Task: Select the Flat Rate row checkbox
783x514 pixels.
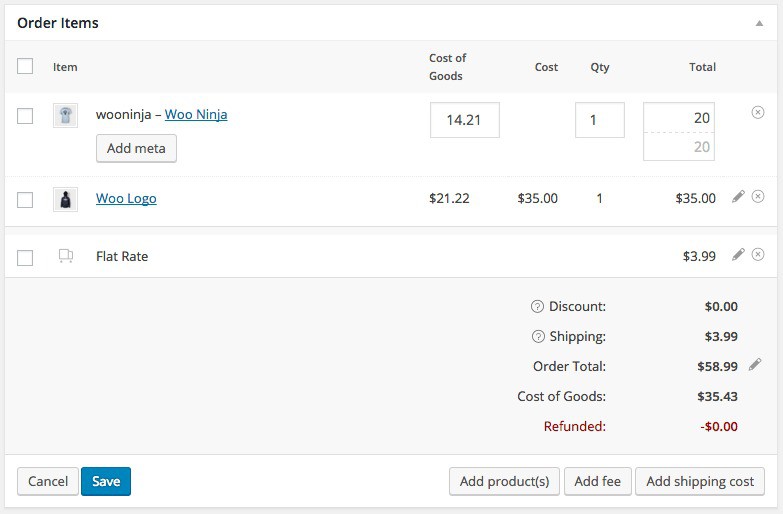Action: click(x=25, y=258)
